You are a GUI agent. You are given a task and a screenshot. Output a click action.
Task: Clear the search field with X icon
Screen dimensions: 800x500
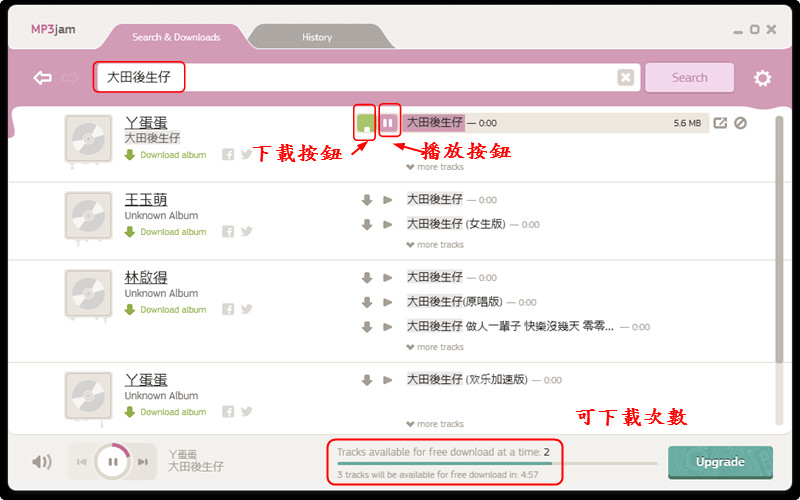point(626,78)
